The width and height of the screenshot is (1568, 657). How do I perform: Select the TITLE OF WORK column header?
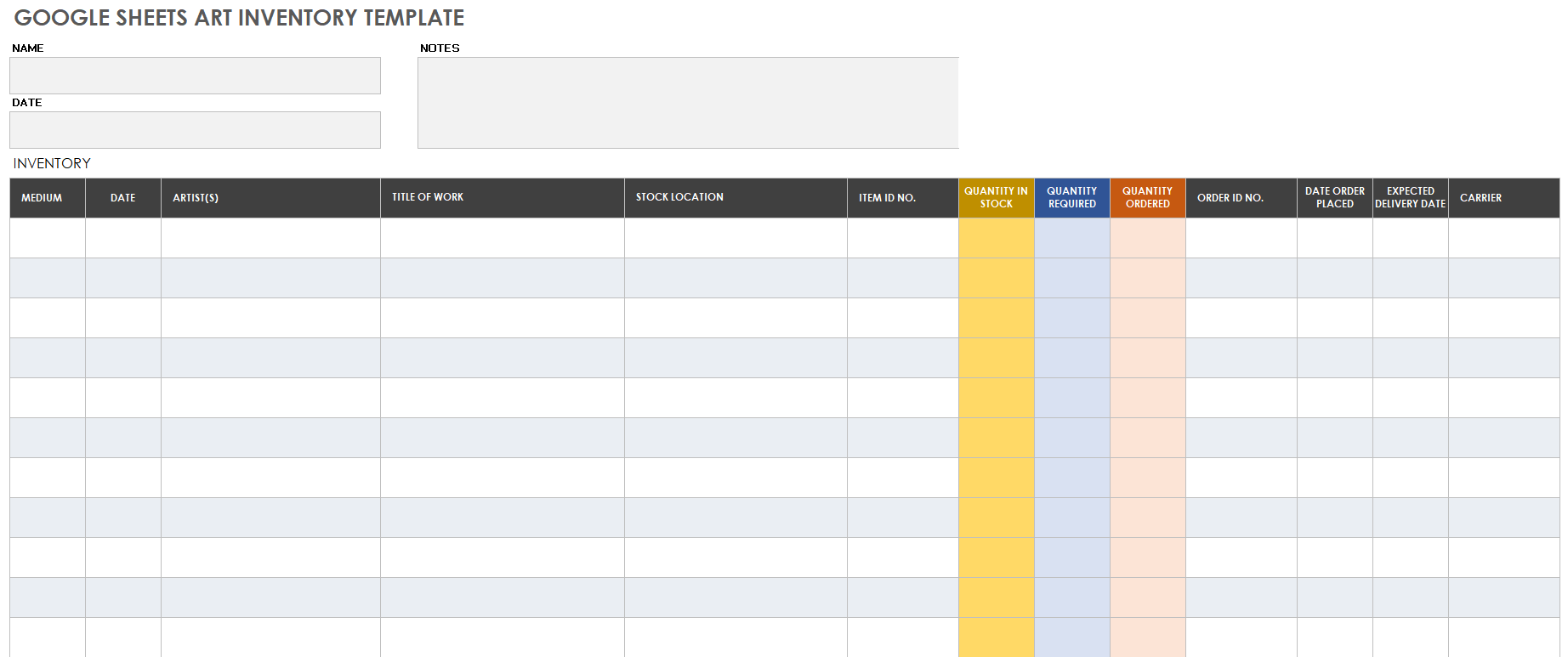[x=503, y=198]
